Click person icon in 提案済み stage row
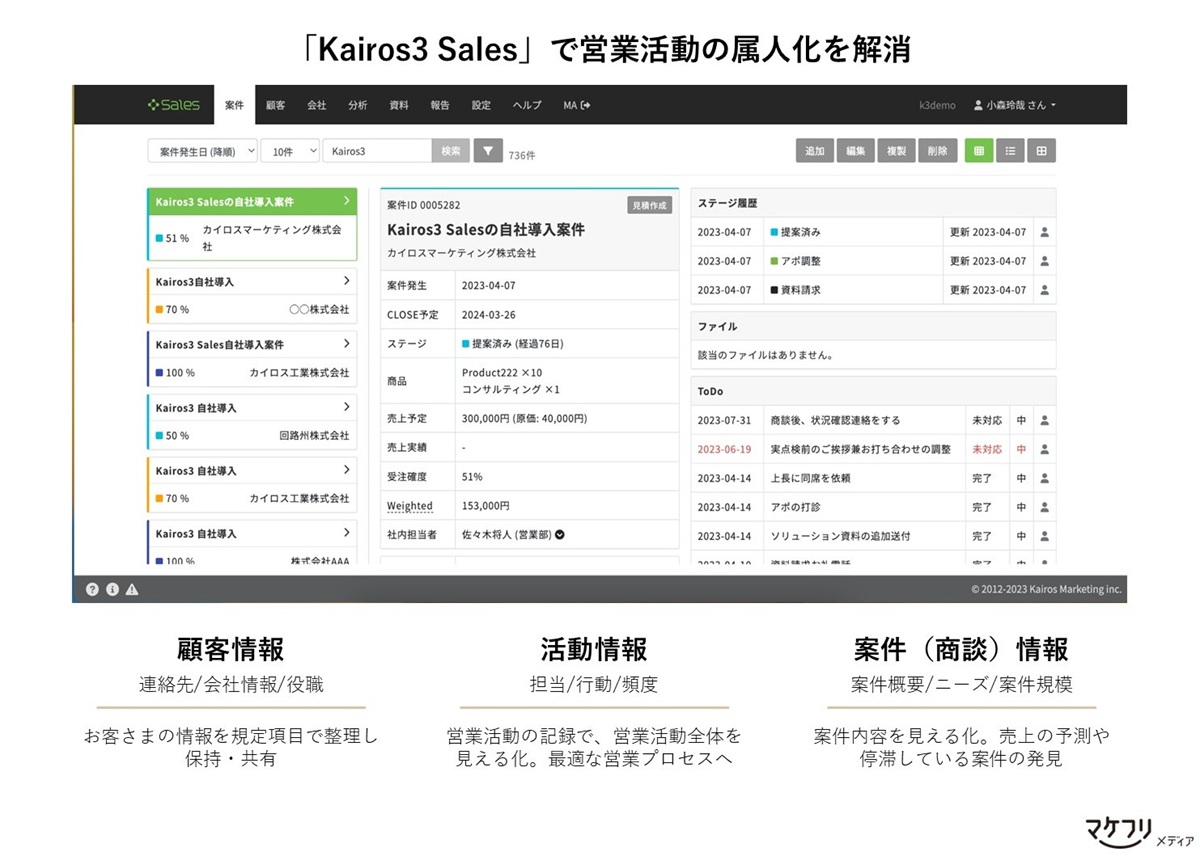This screenshot has height=856, width=1200. point(1045,232)
